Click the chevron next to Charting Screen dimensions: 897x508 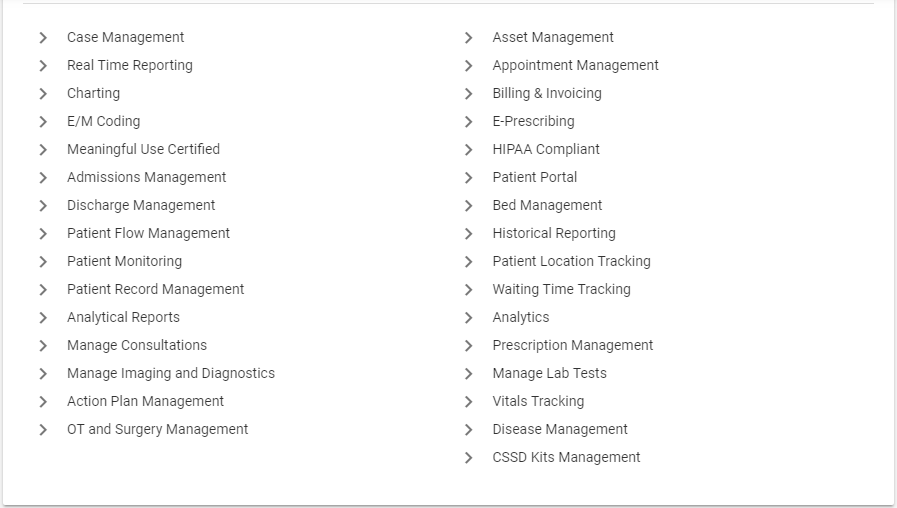click(43, 94)
